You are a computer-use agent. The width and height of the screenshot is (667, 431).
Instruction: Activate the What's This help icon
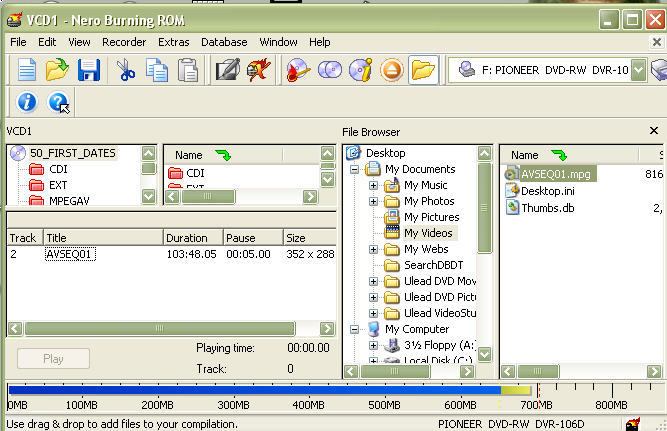pos(58,103)
